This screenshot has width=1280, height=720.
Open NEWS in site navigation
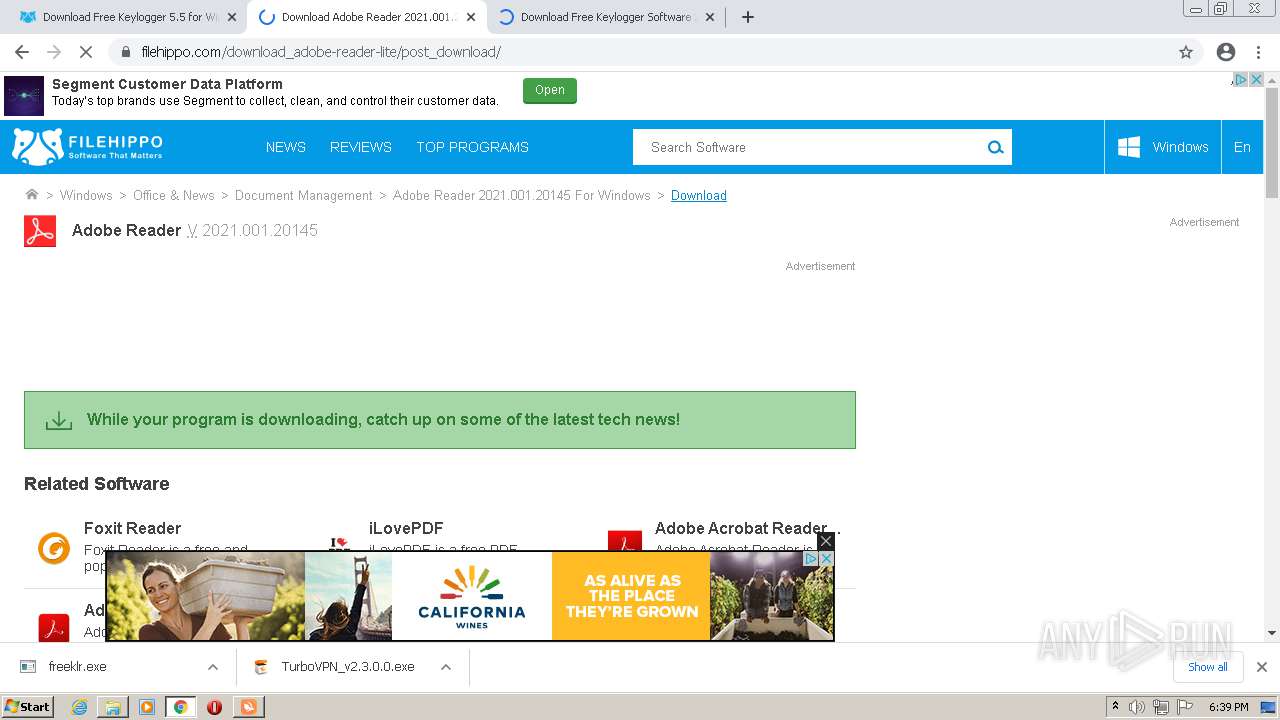point(286,147)
